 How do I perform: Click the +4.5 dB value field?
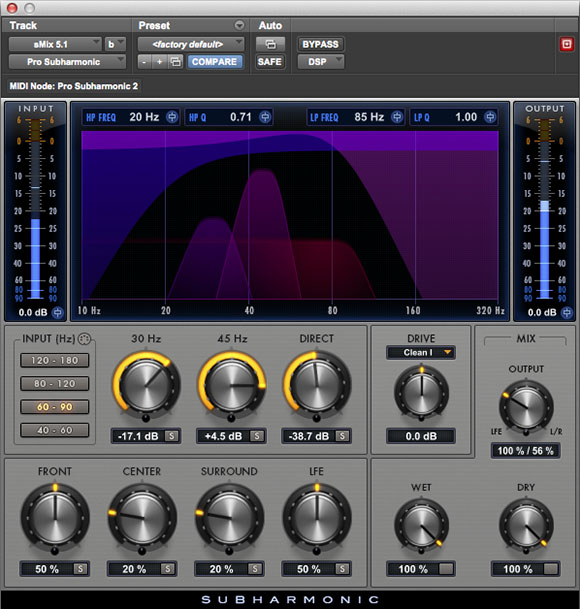[x=224, y=436]
